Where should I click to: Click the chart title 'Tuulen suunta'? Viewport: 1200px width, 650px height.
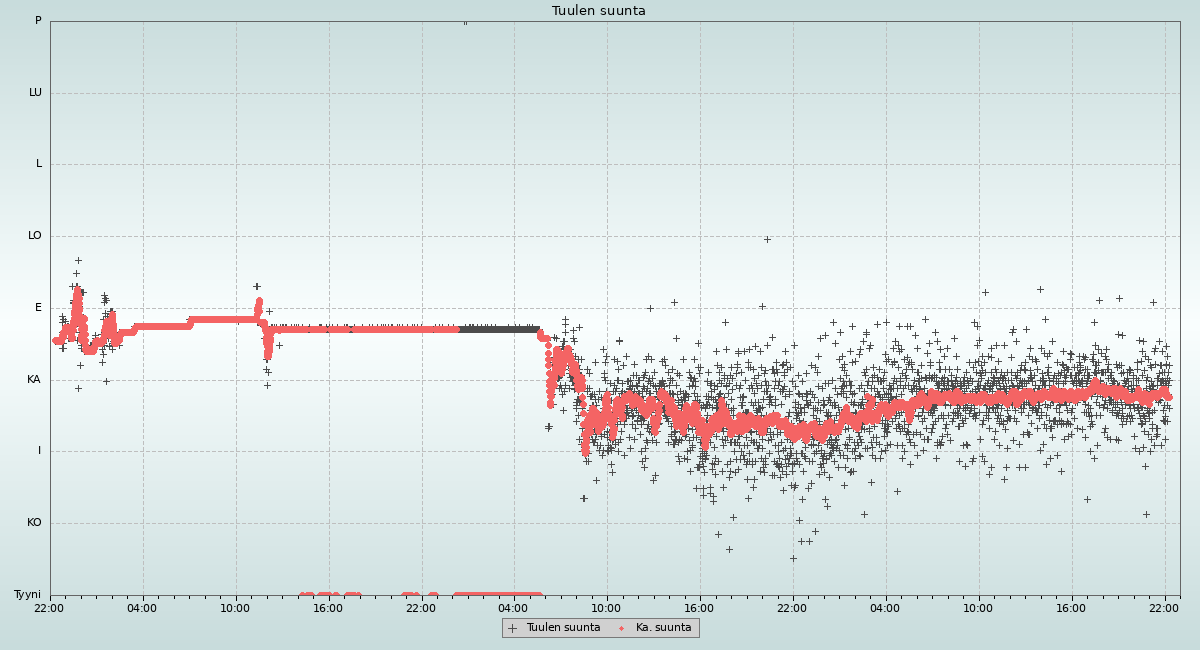tap(598, 11)
